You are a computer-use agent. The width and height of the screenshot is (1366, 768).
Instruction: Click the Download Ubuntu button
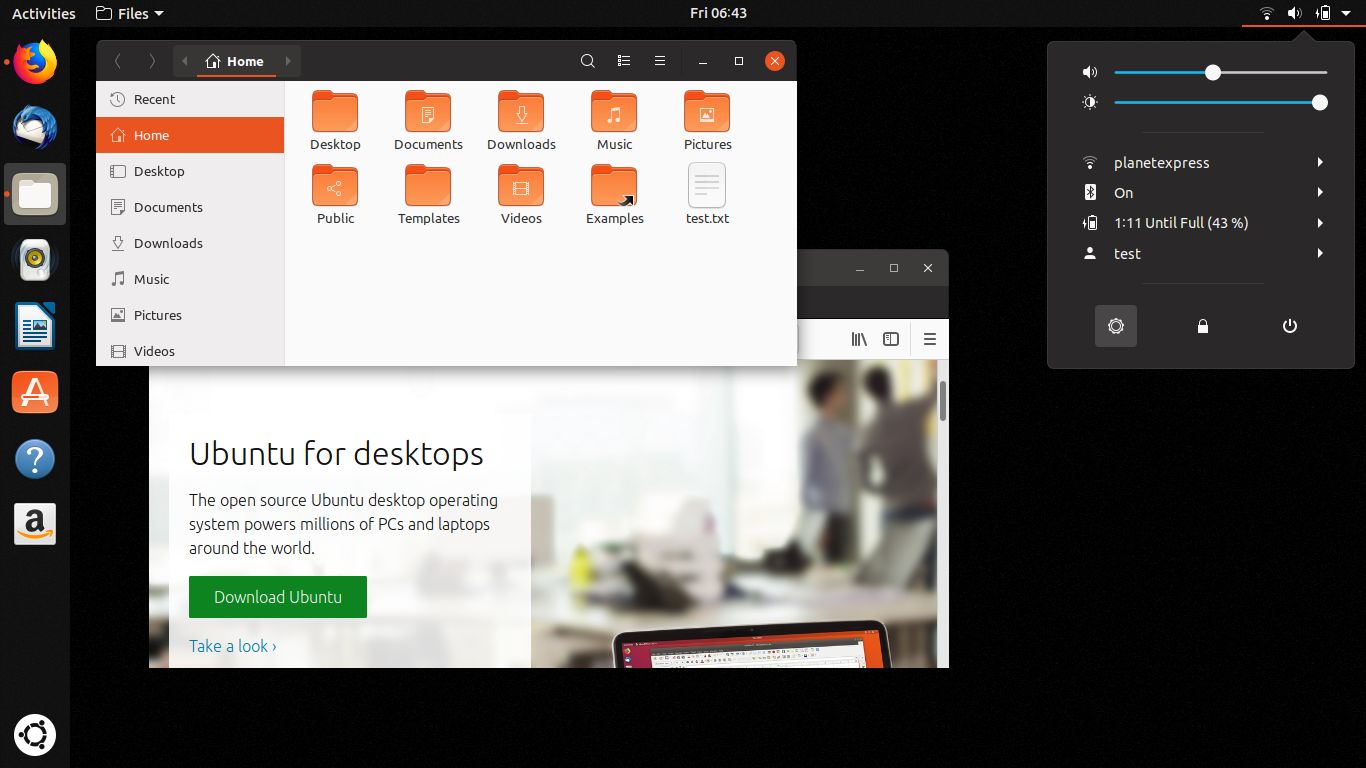277,596
